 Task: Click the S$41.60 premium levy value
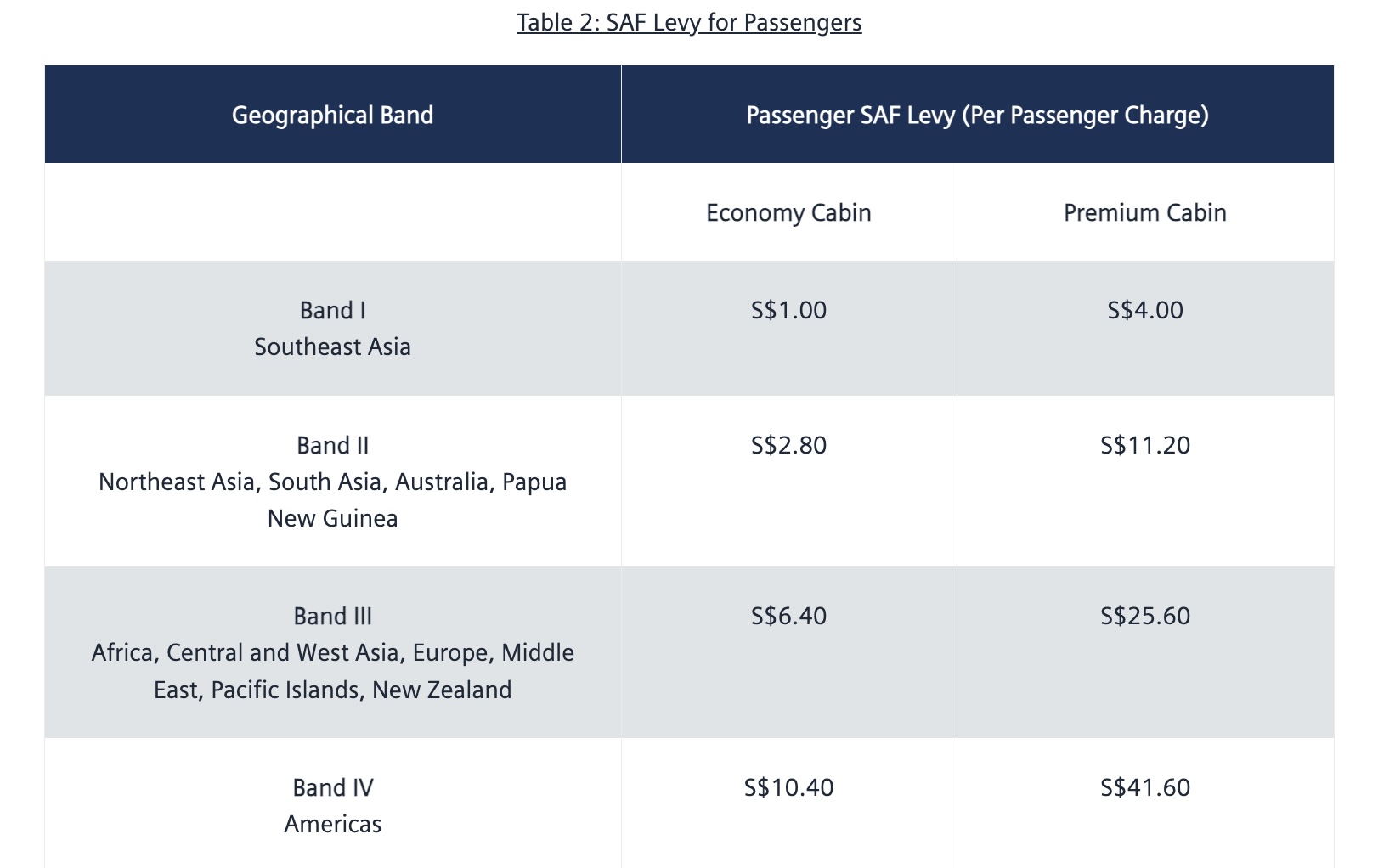coord(1145,787)
